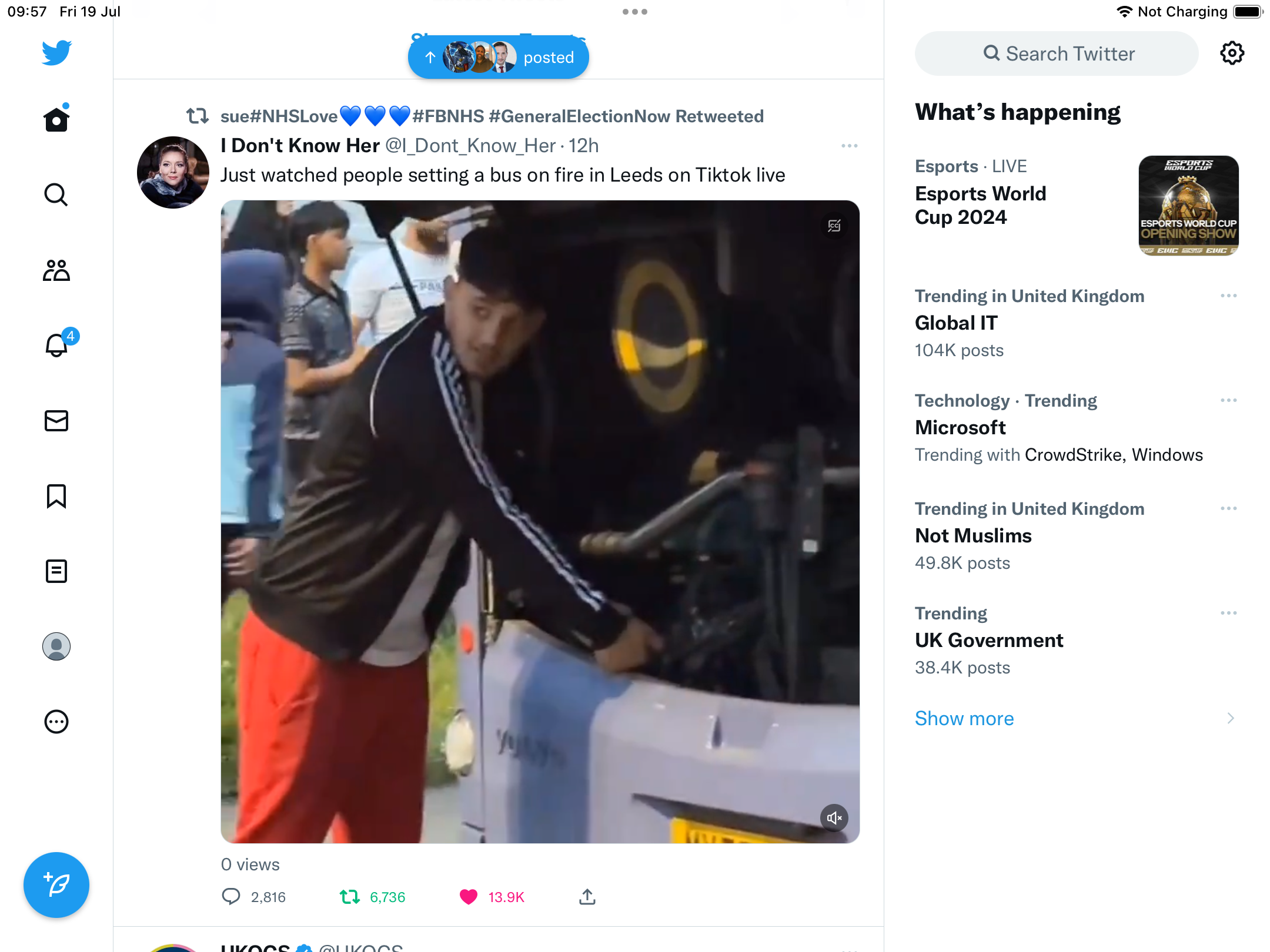1270x952 pixels.
Task: Toggle the like heart on the post
Action: click(469, 897)
